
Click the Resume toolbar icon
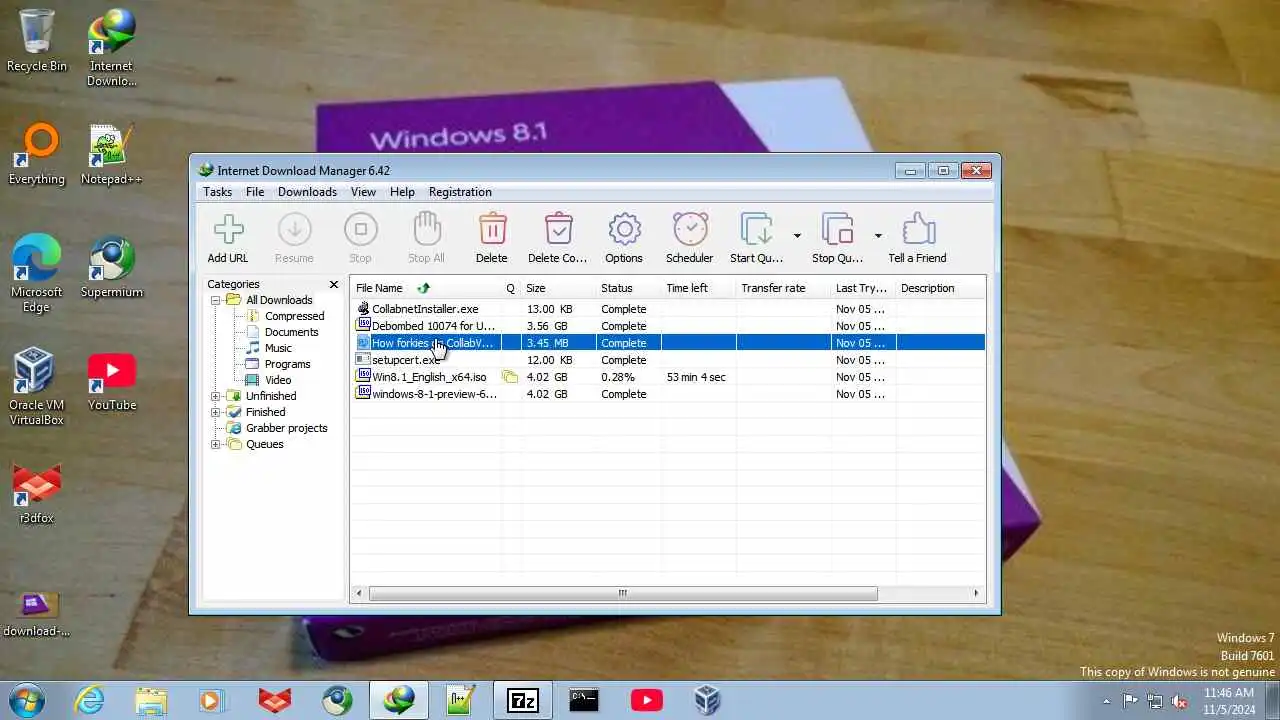pos(294,230)
